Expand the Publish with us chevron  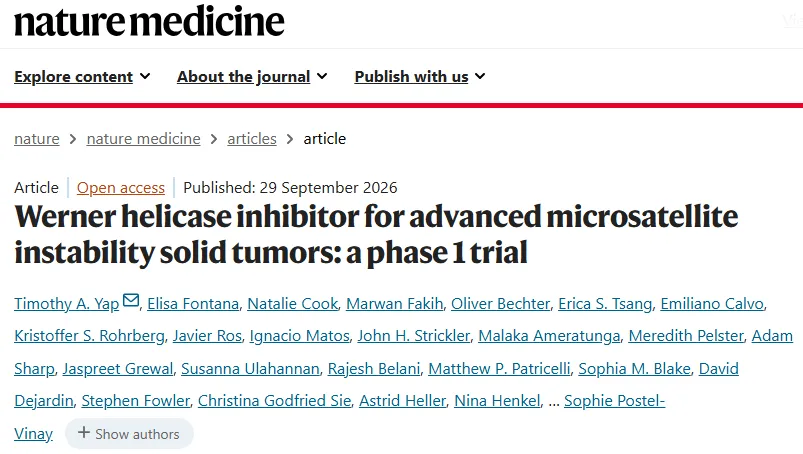point(480,76)
